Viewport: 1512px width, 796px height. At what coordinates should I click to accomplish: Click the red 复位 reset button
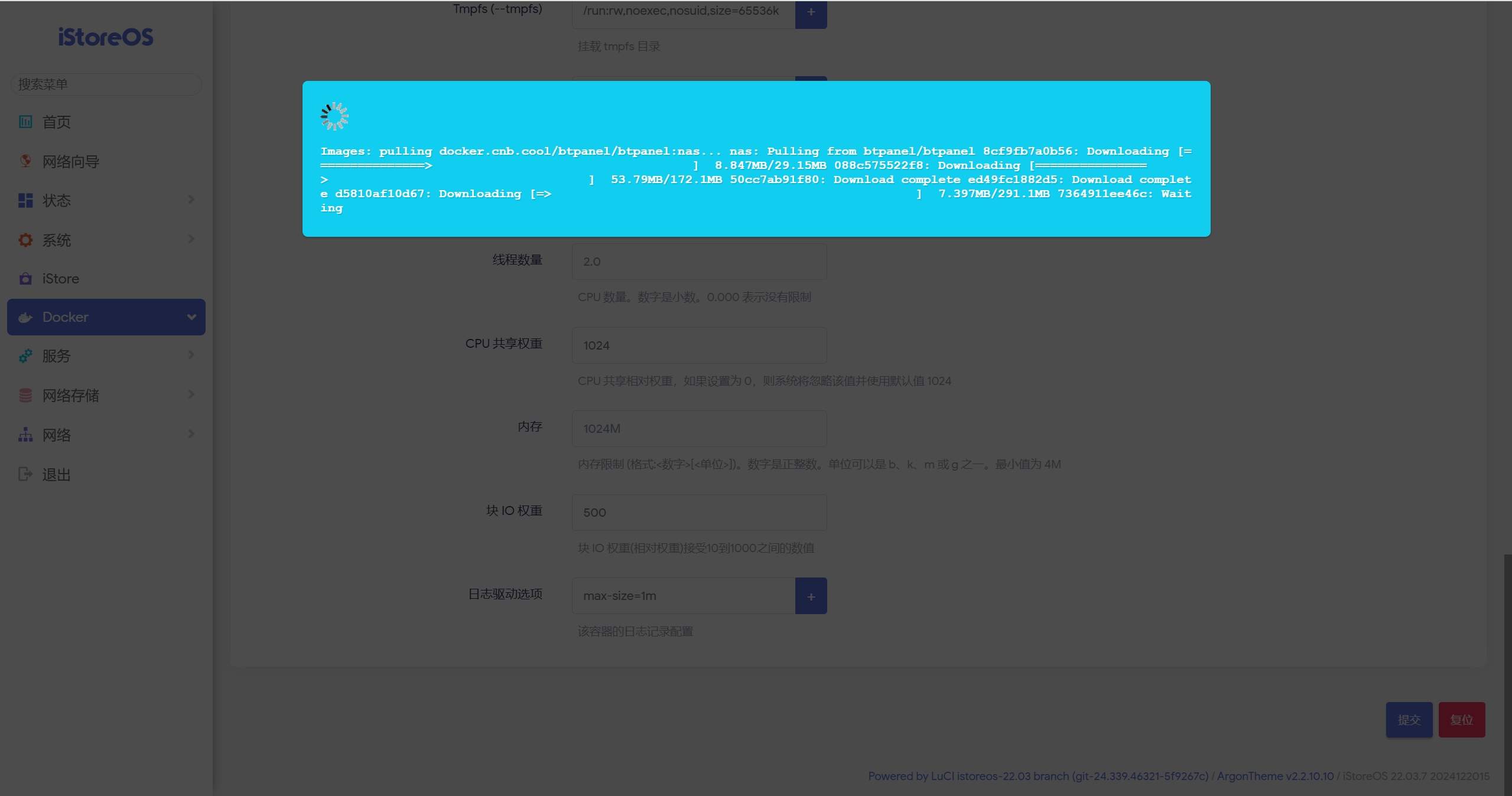1461,719
